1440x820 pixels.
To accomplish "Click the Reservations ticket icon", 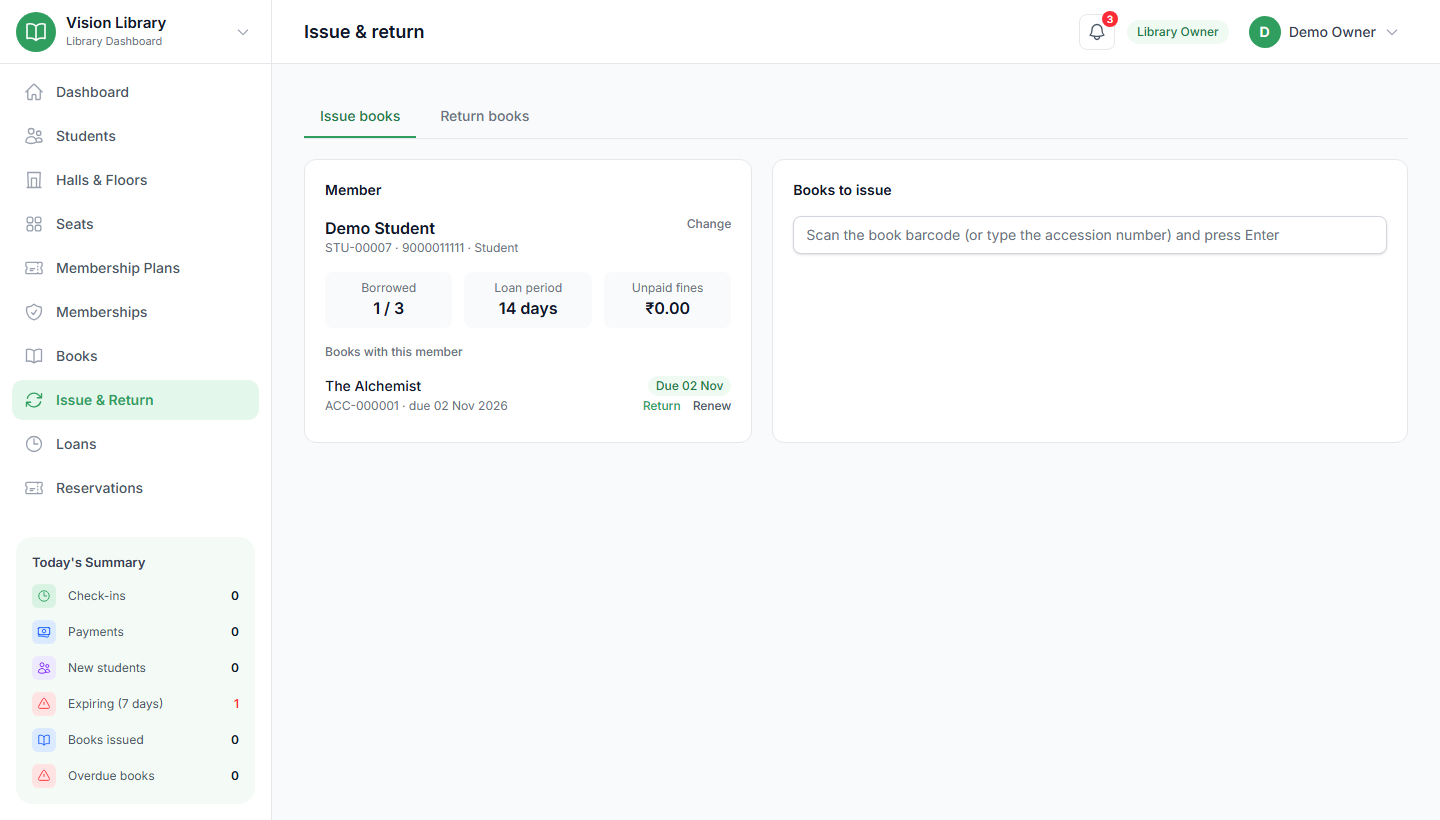I will (34, 488).
